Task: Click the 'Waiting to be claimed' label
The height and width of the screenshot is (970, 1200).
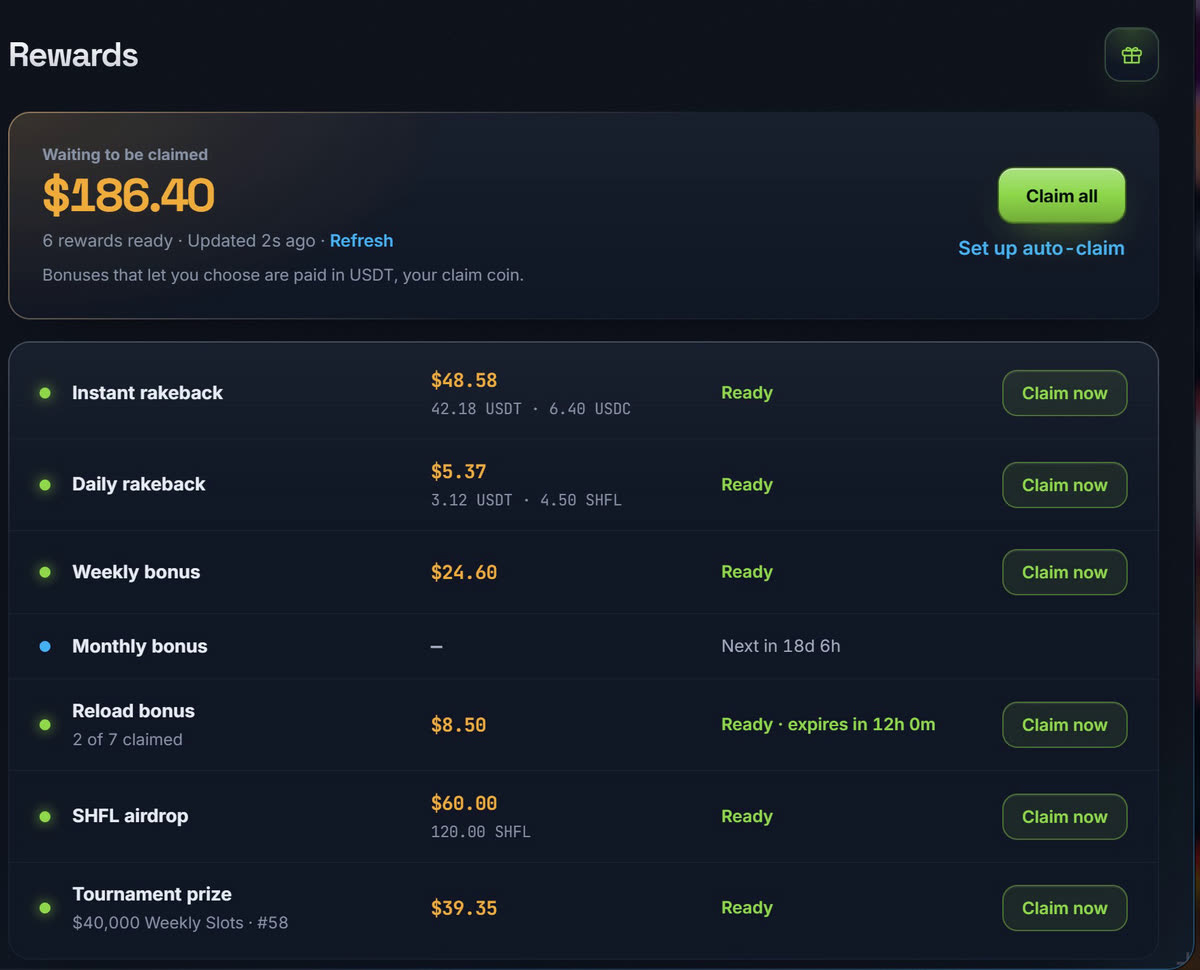Action: click(125, 155)
